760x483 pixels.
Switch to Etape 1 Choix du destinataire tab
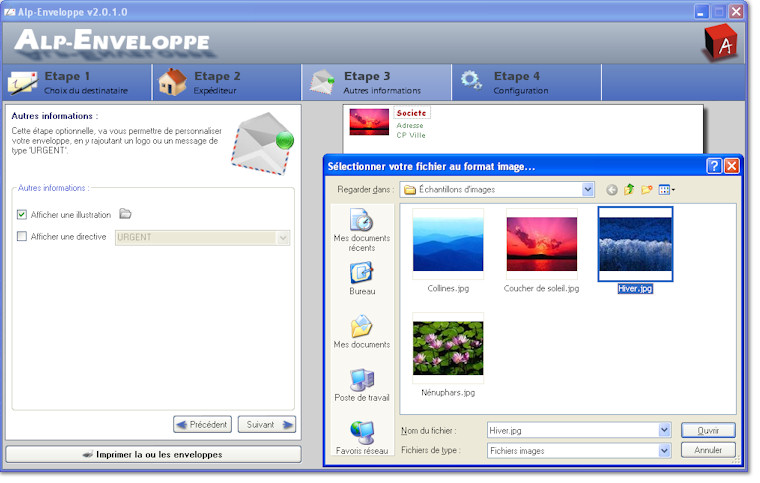tap(76, 82)
